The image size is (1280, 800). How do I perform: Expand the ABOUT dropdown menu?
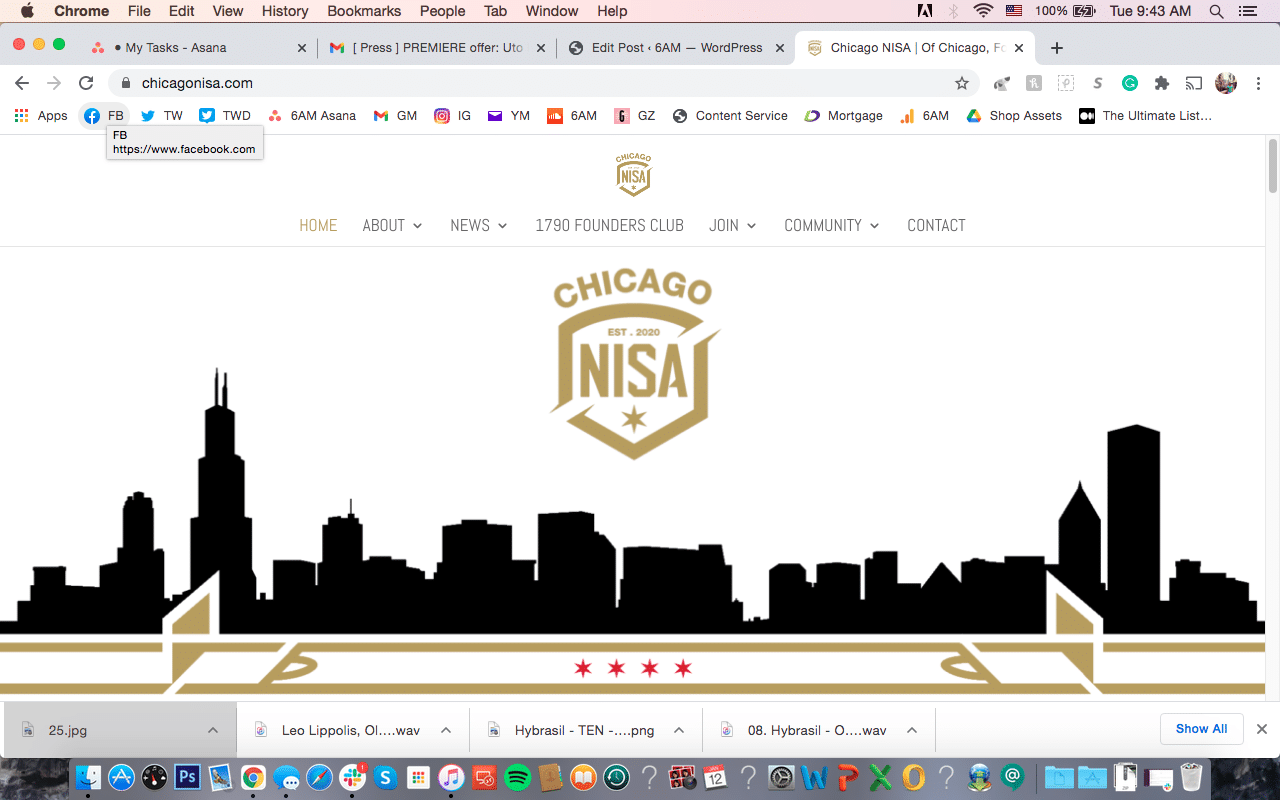tap(392, 225)
